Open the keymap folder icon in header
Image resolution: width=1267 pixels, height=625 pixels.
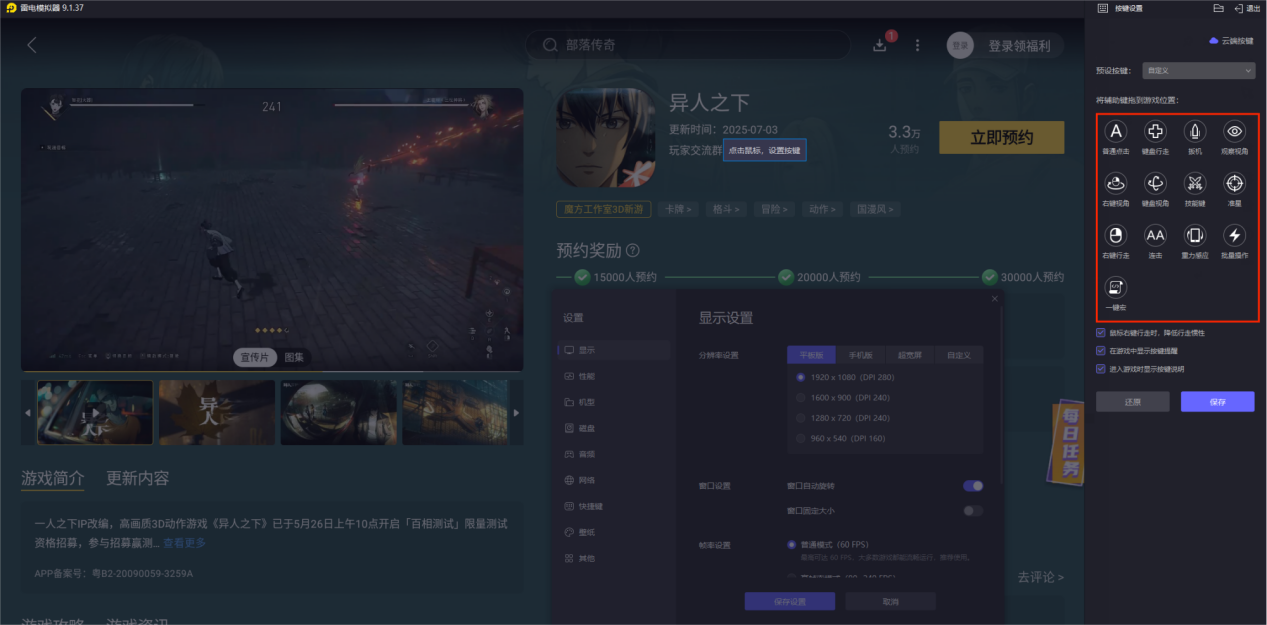click(x=1218, y=8)
